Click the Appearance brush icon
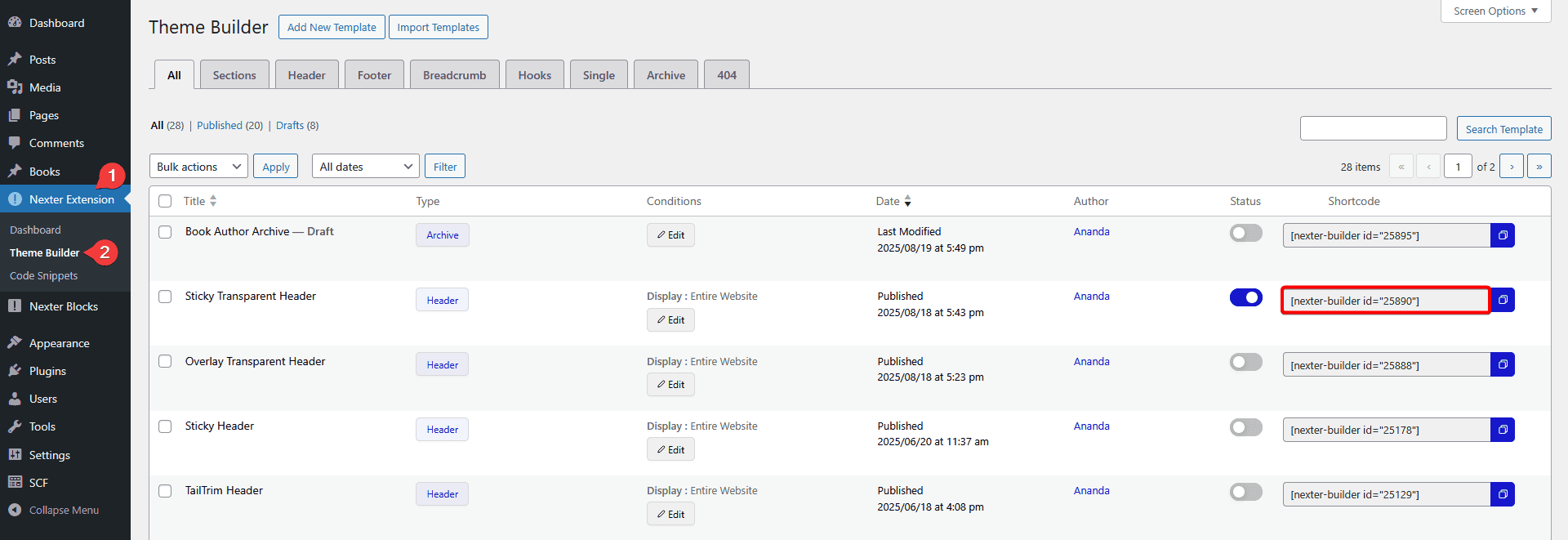 tap(15, 343)
